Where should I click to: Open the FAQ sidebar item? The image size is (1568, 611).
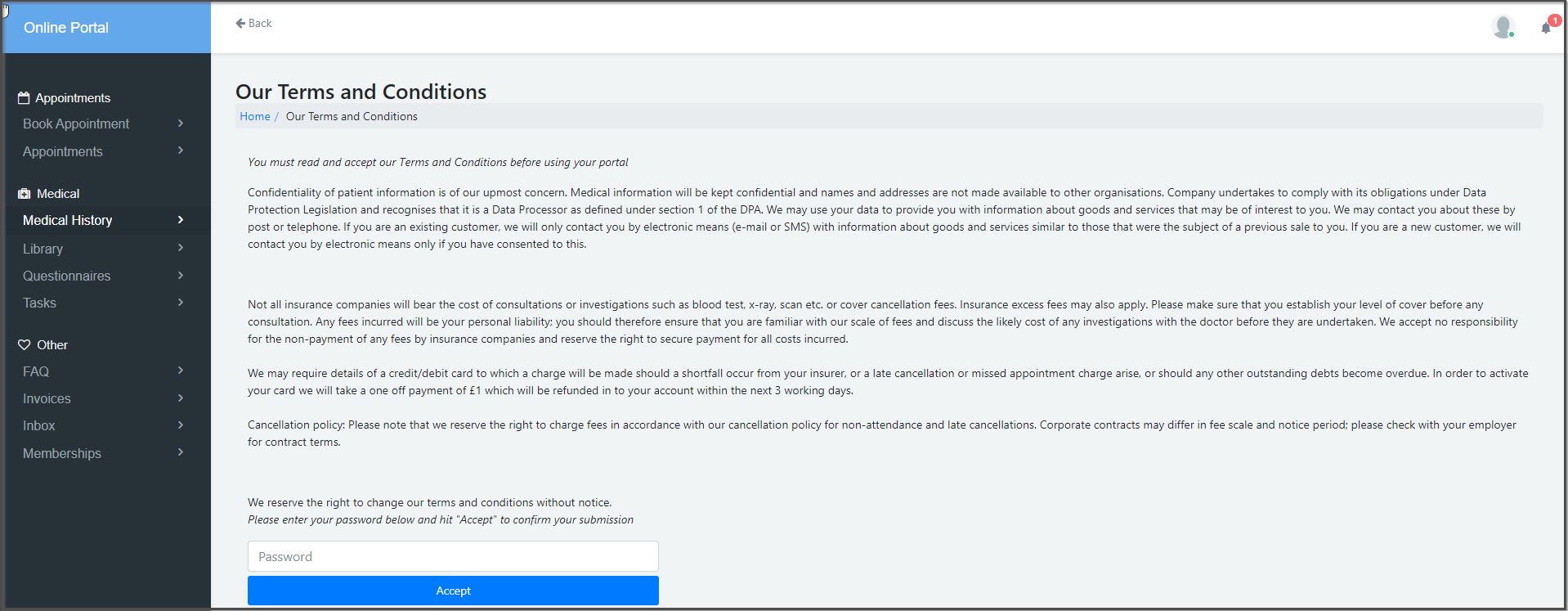coord(36,371)
